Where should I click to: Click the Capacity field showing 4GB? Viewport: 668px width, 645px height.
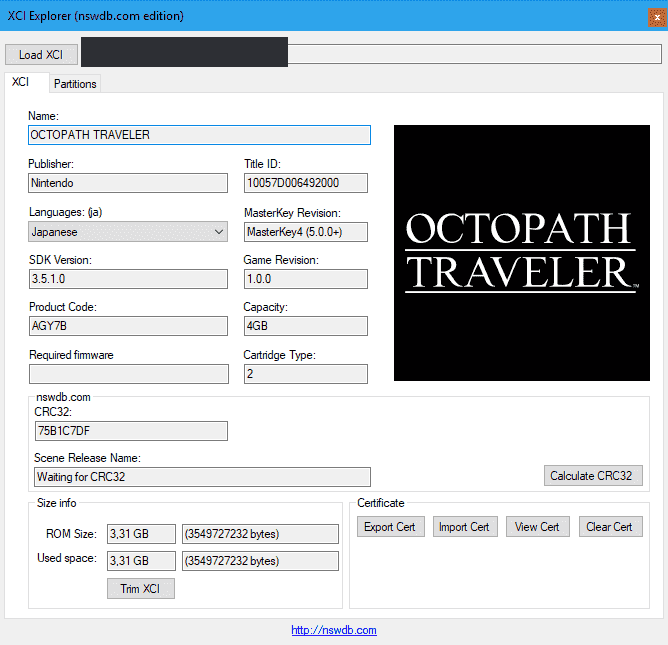coord(305,326)
